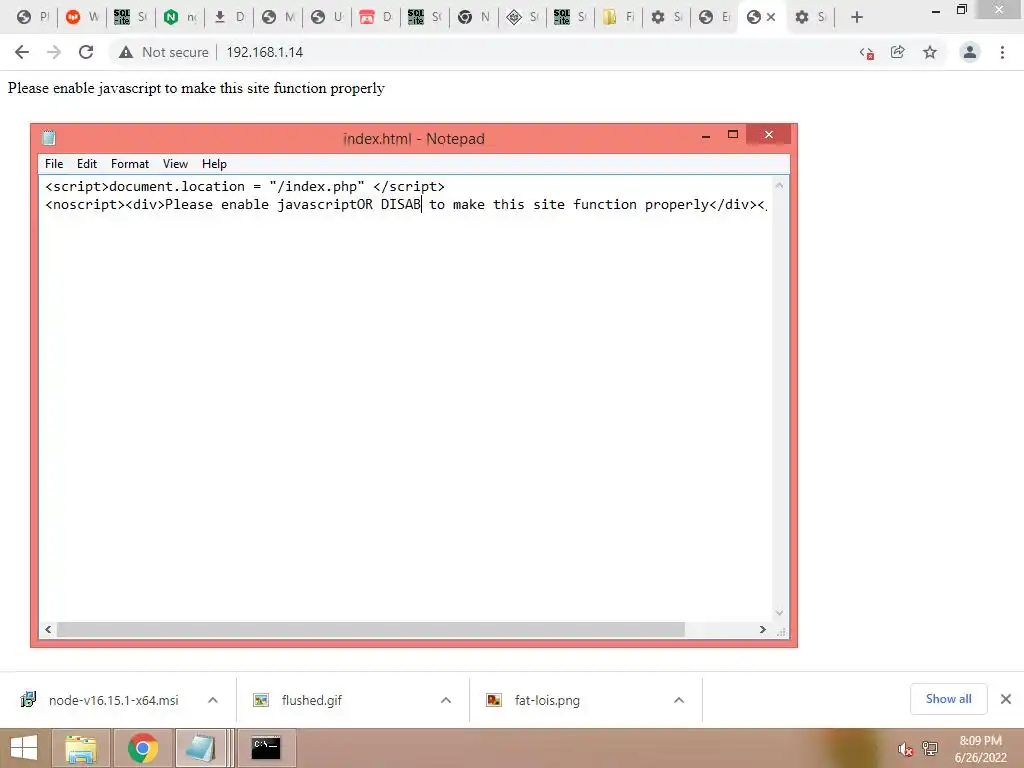Click Notepad's horizontal scrollbar thumb
Image resolution: width=1024 pixels, height=768 pixels.
[x=371, y=630]
